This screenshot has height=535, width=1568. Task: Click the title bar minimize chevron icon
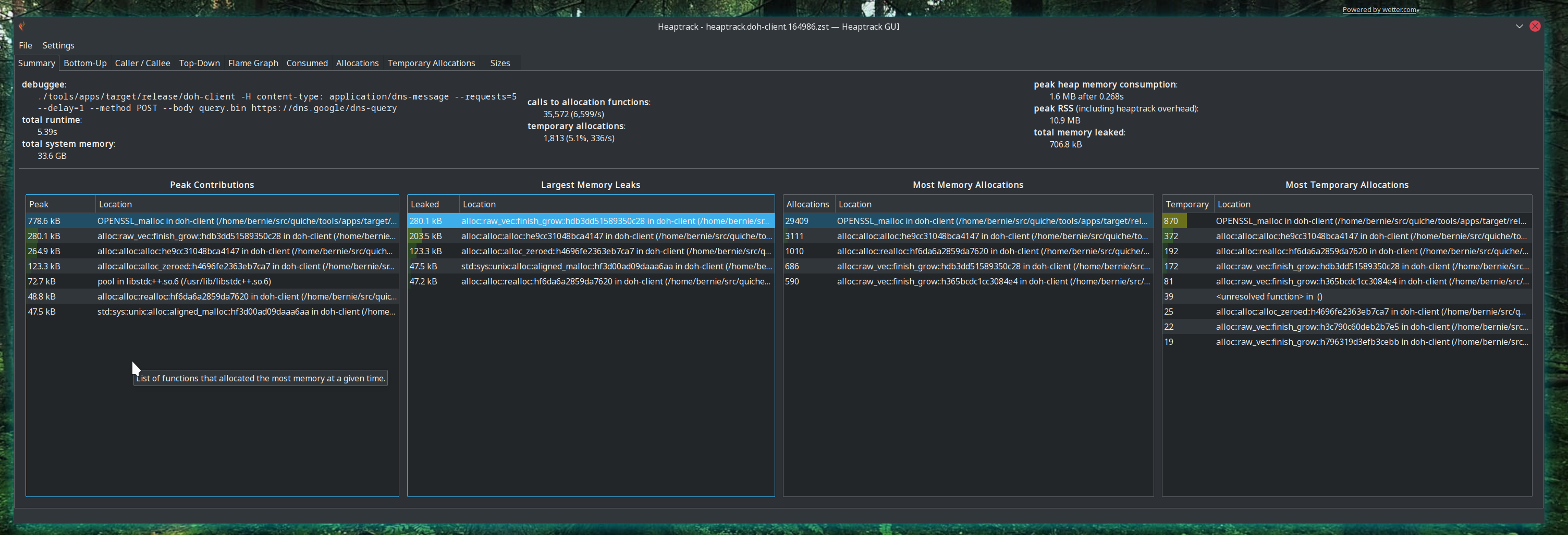pyautogui.click(x=1518, y=26)
